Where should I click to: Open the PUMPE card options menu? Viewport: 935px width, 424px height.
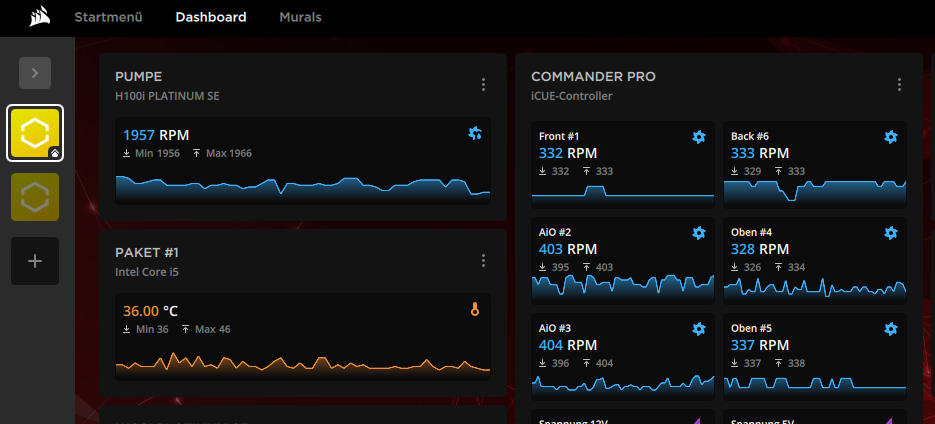pos(483,85)
